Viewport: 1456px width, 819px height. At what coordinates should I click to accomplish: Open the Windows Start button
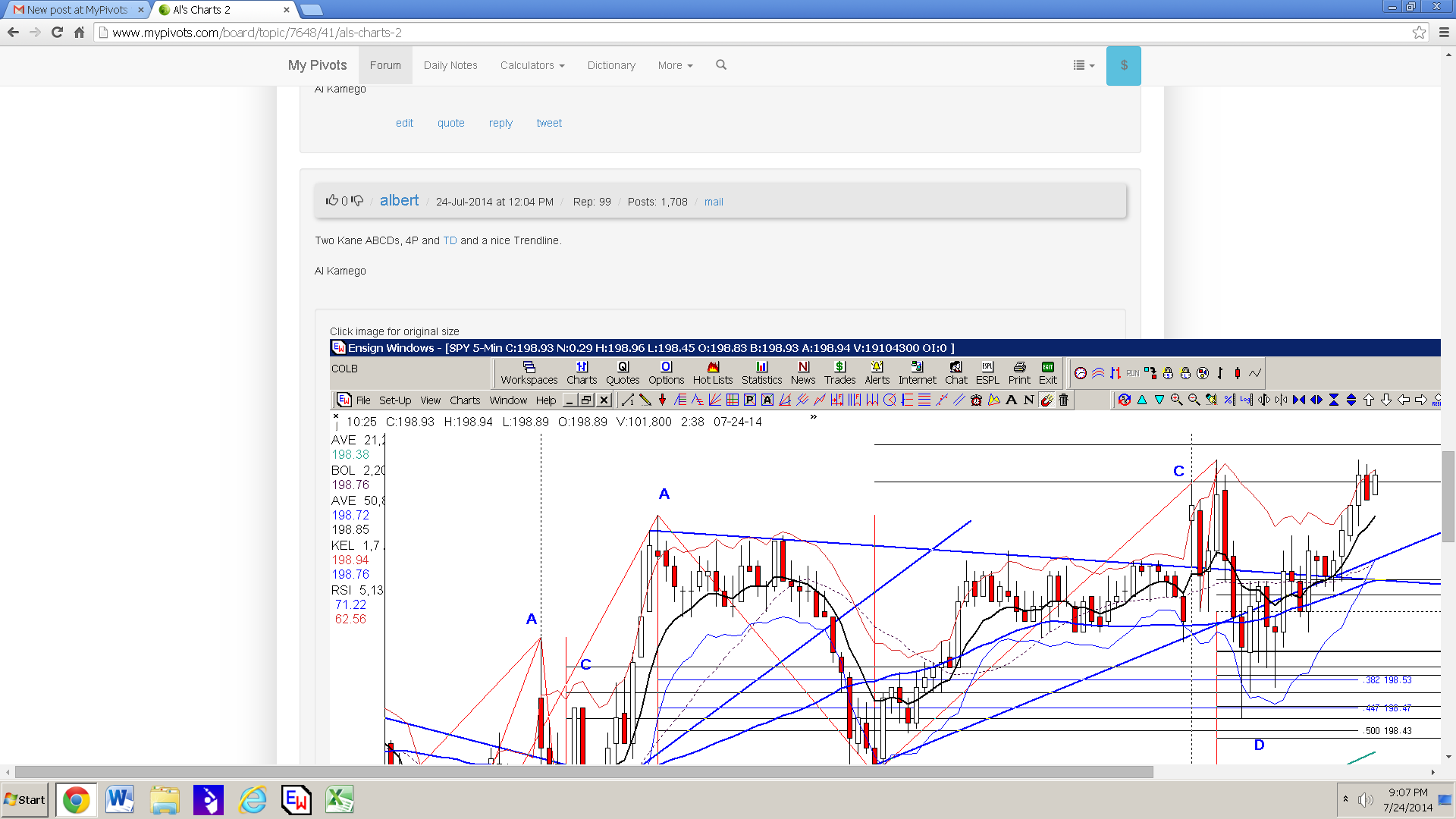point(25,799)
